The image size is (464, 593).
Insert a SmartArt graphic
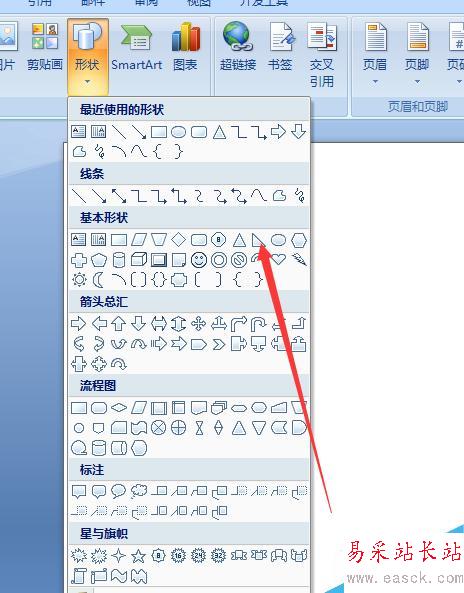tap(137, 47)
